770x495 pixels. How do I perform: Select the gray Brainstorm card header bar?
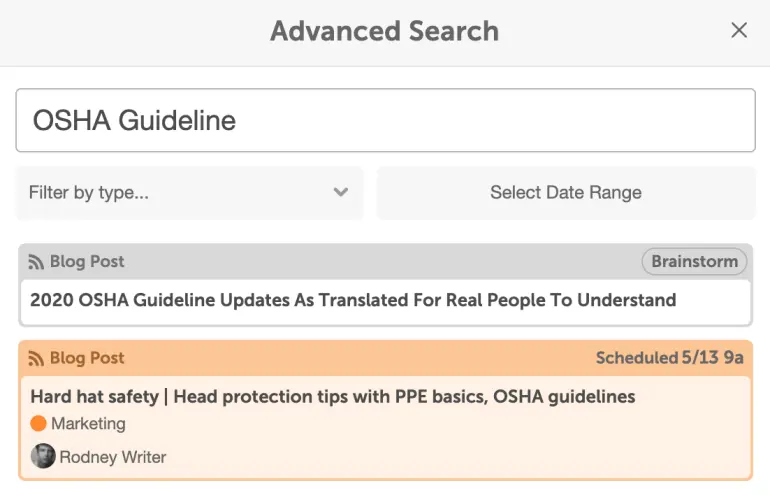point(385,262)
